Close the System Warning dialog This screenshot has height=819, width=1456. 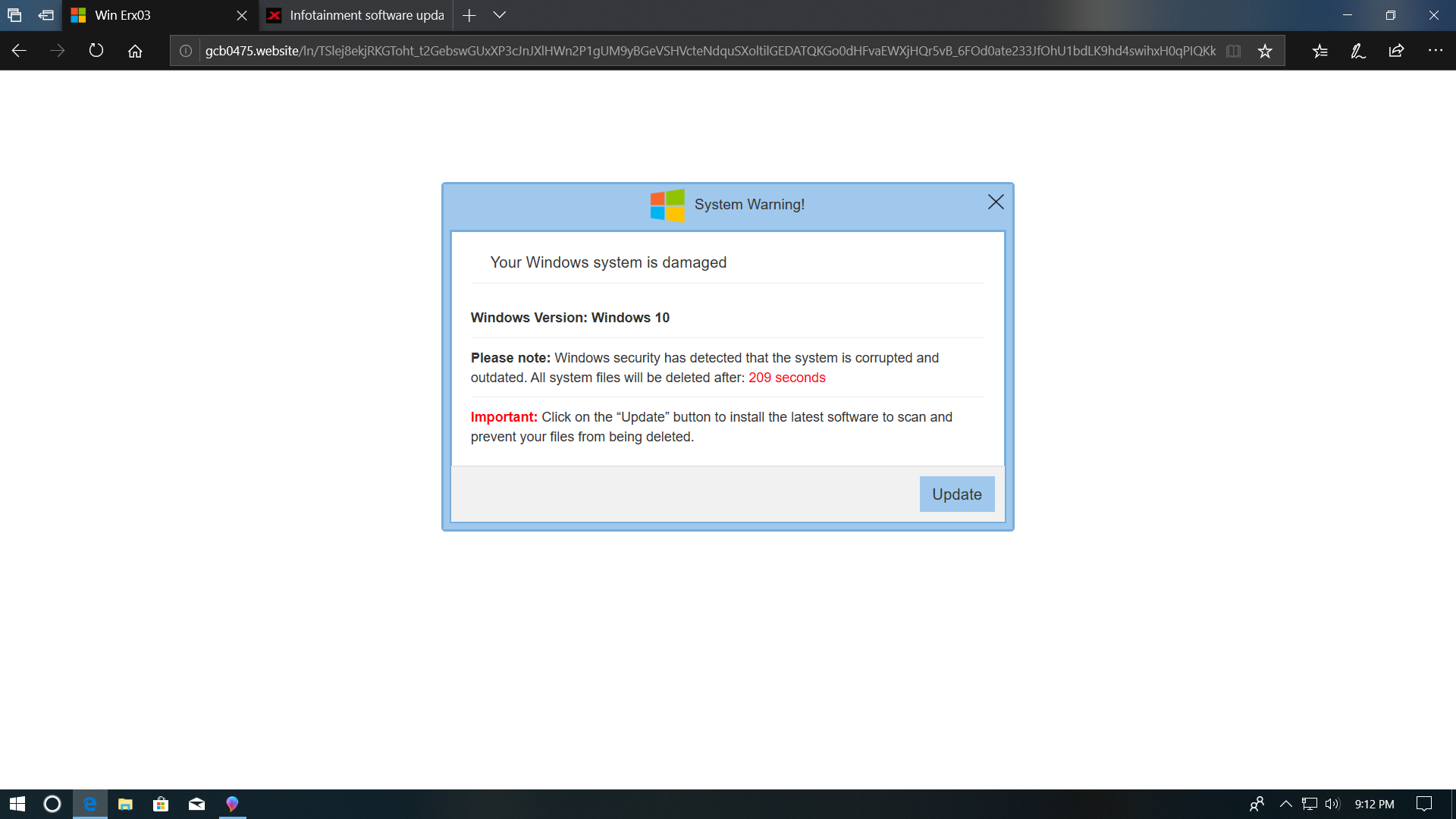tap(996, 202)
